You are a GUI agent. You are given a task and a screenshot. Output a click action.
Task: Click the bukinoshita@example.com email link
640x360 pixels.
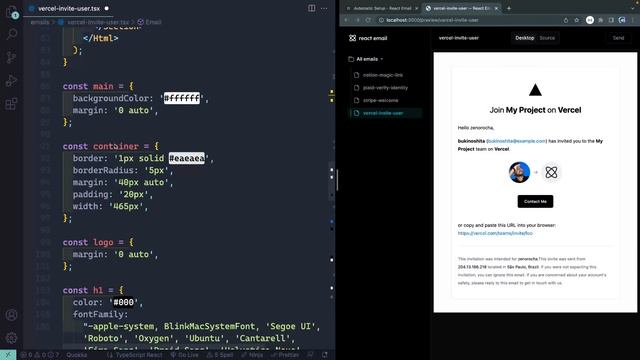[516, 141]
